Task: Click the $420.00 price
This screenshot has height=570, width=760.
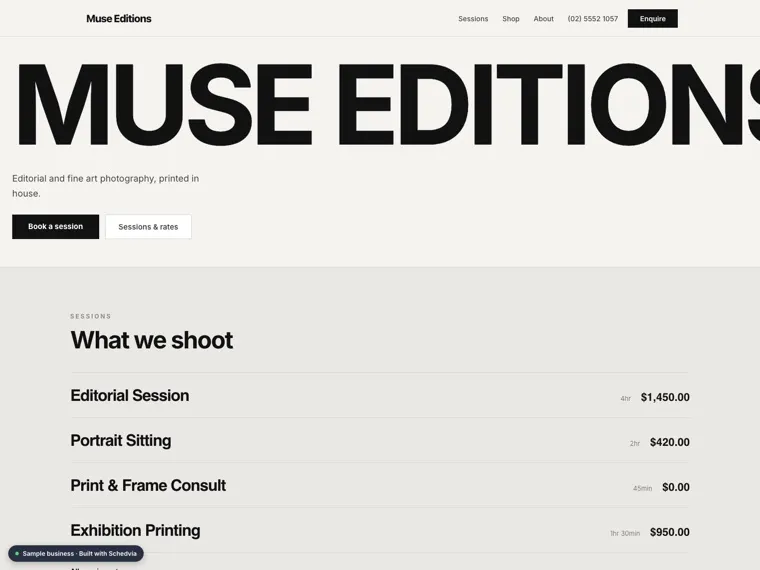Action: (670, 442)
